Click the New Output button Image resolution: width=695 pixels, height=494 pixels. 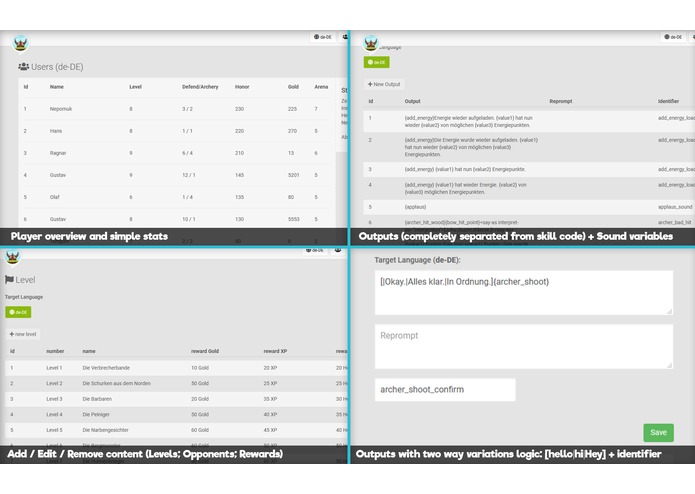384,84
